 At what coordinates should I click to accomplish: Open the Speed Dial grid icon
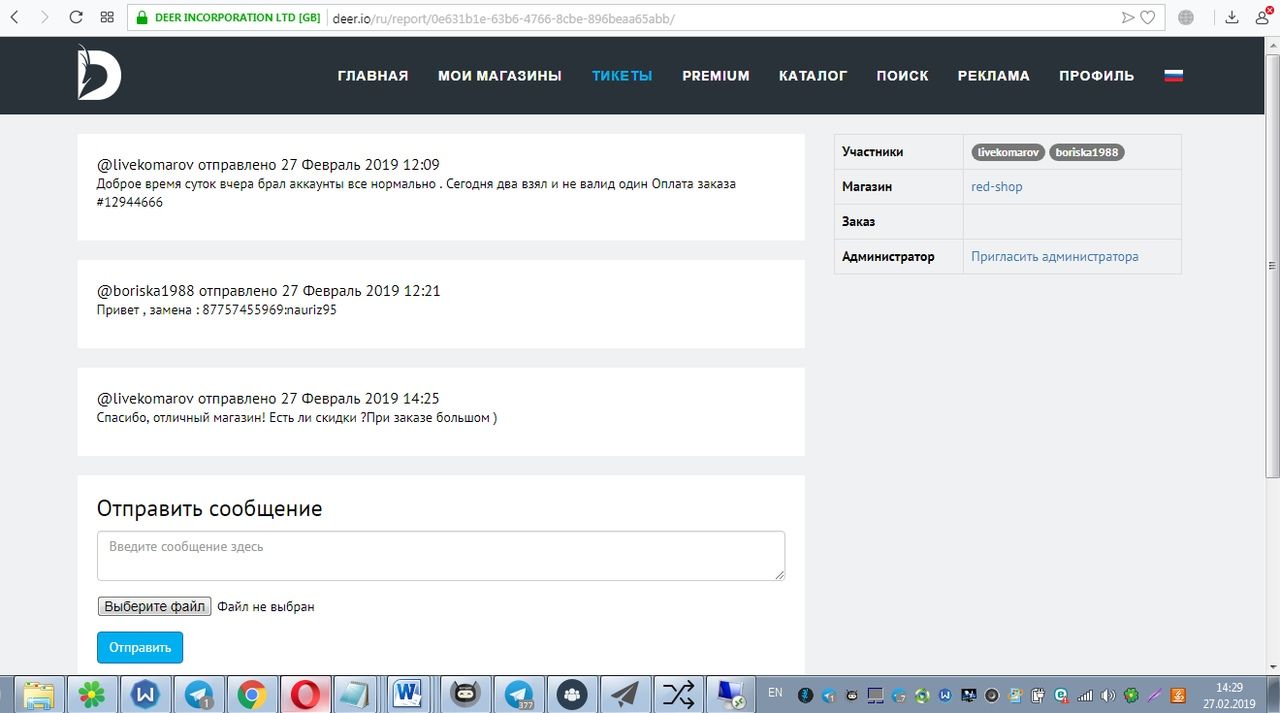tap(107, 17)
